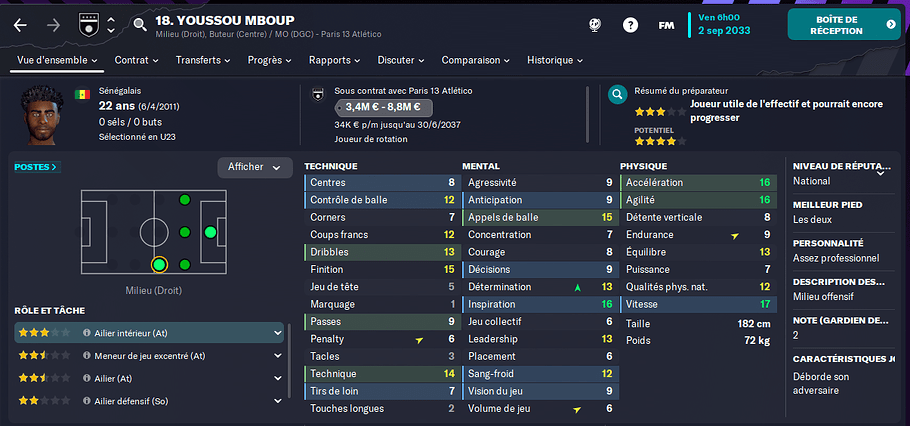This screenshot has height=426, width=910.
Task: Expand the Ailier défensif (So) role
Action: [277, 401]
